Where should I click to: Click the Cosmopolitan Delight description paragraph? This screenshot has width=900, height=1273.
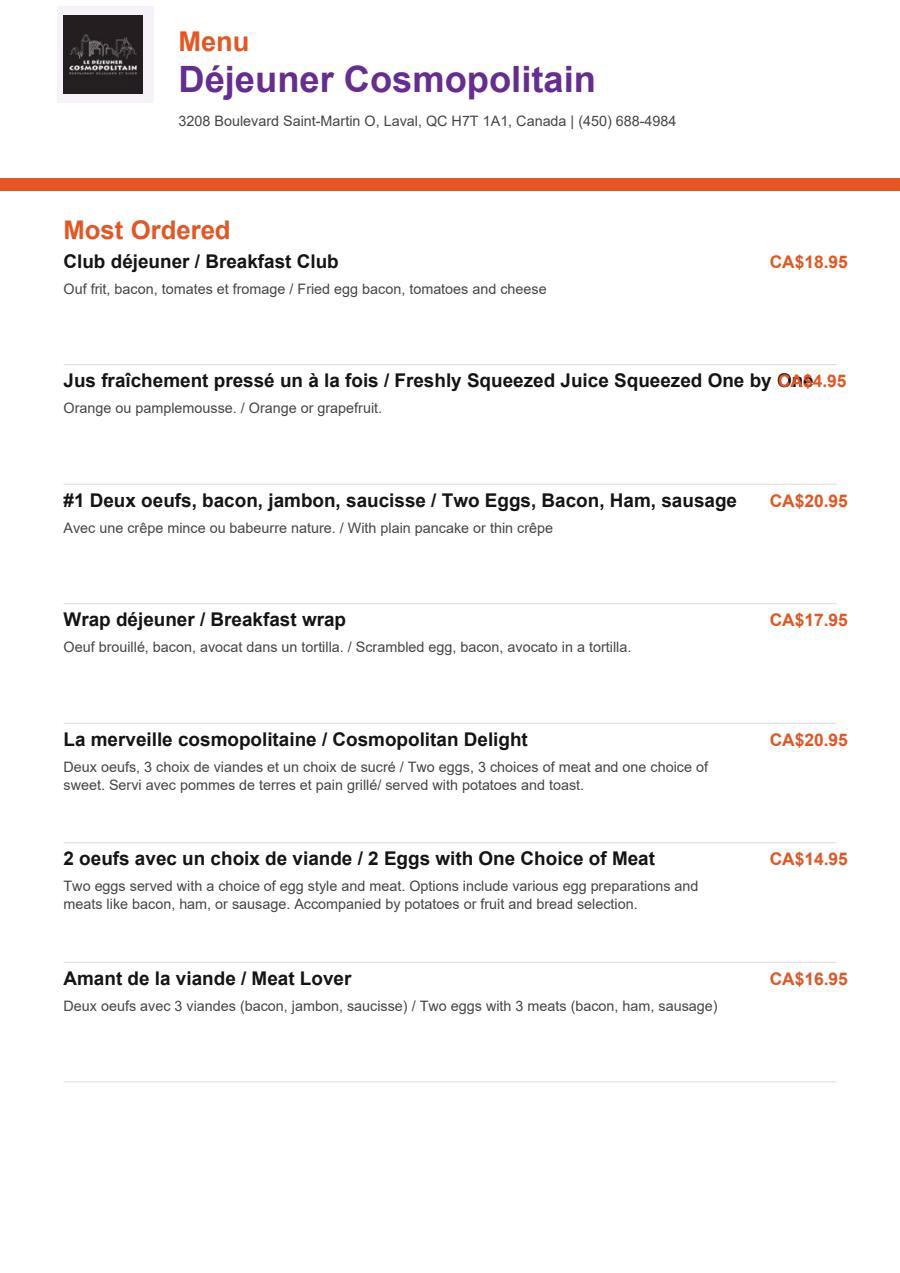(x=386, y=776)
